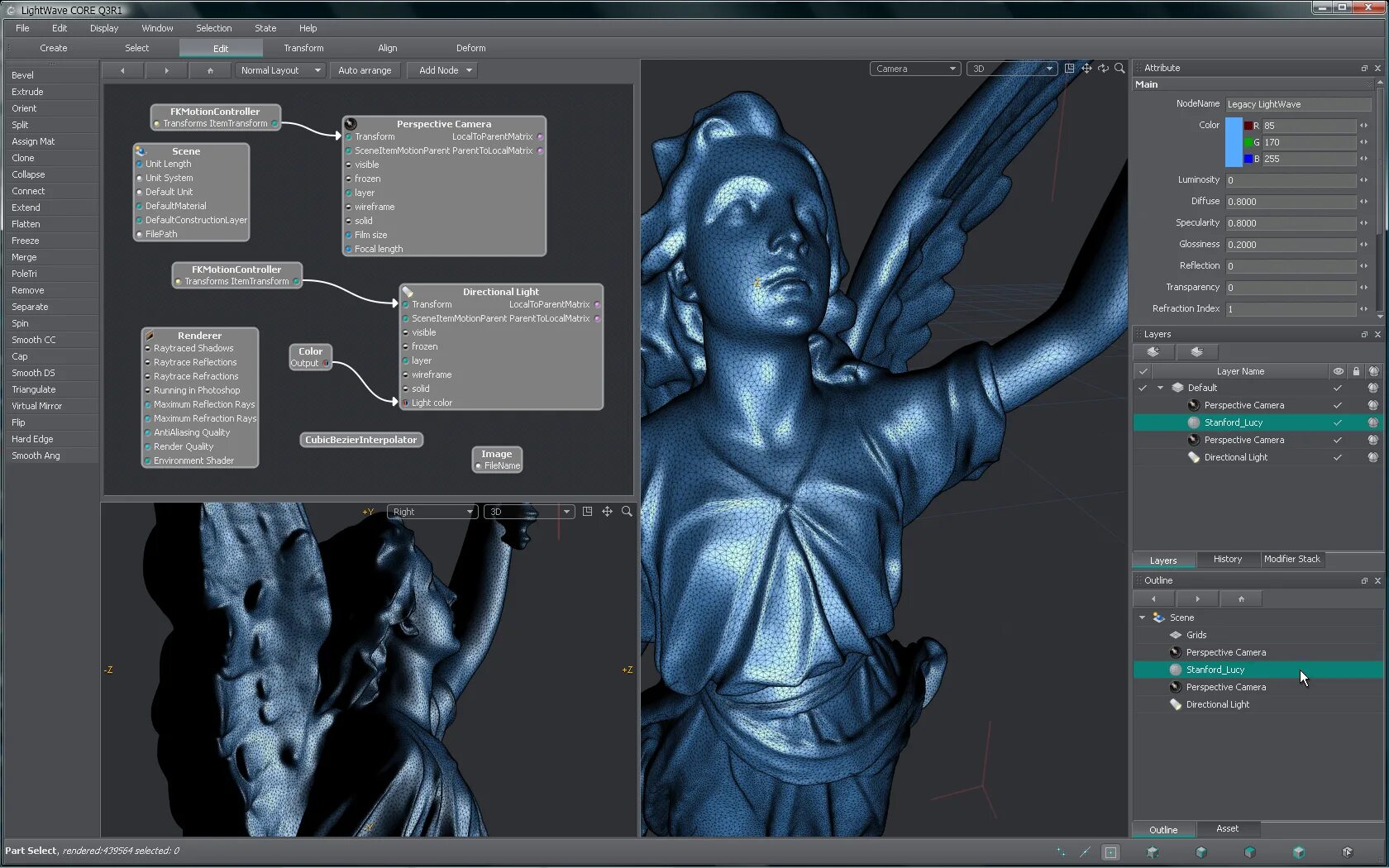1389x868 pixels.
Task: Click the teal-top cube icon in status bar
Action: 1250,852
